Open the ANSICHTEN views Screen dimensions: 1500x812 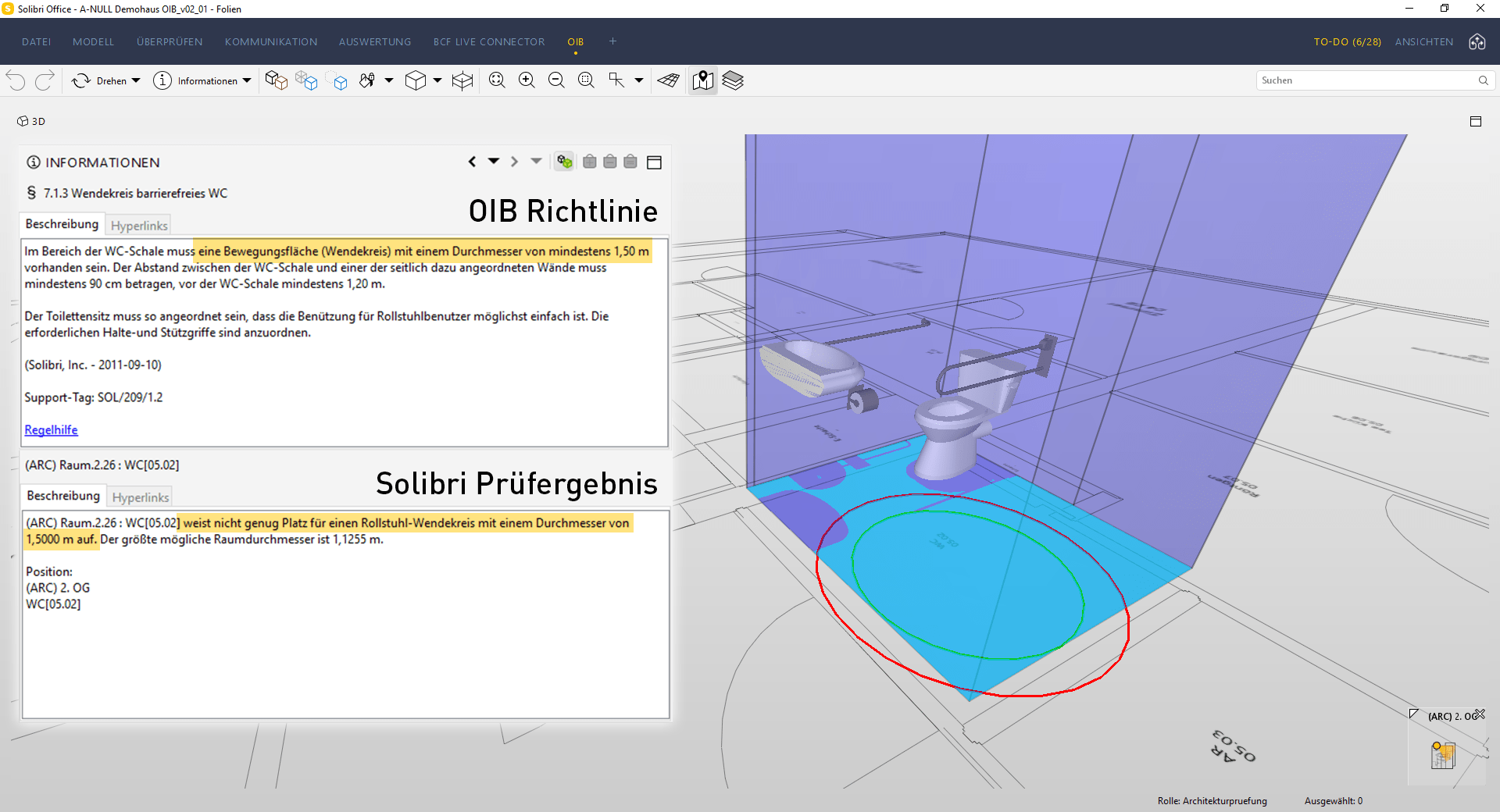click(x=1424, y=42)
